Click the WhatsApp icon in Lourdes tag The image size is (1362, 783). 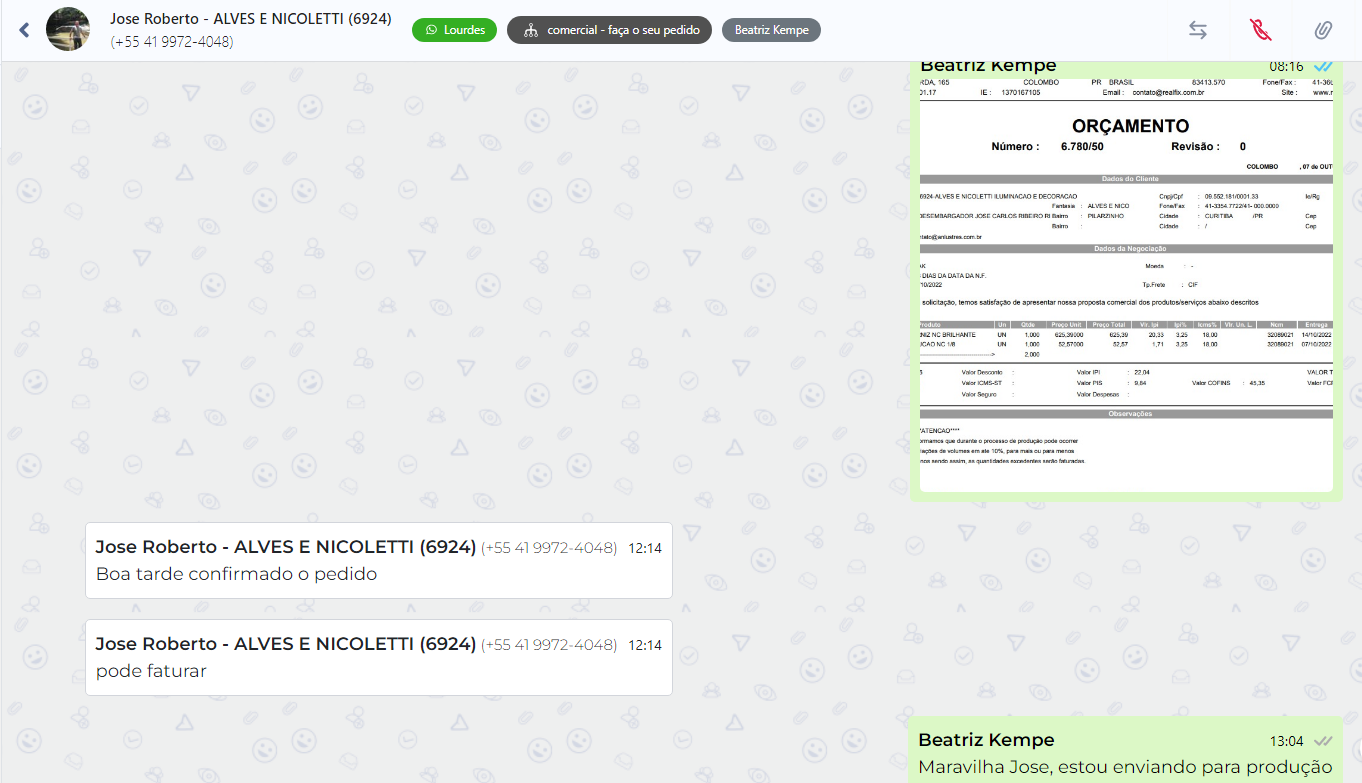(x=431, y=30)
